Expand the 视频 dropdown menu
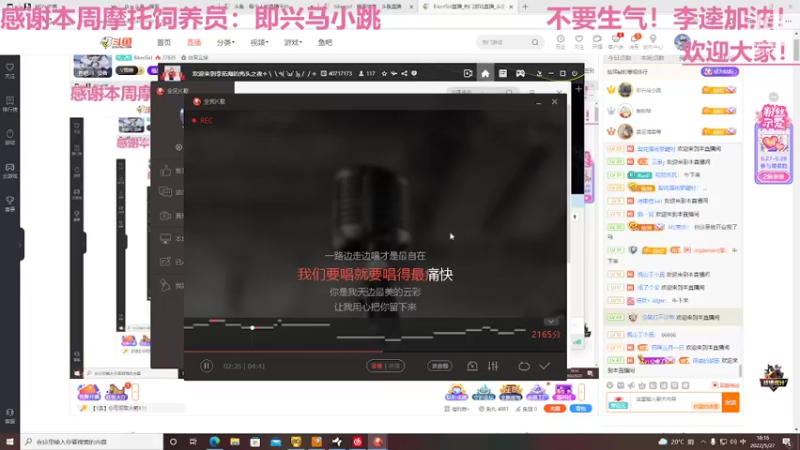800x450 pixels. point(259,42)
